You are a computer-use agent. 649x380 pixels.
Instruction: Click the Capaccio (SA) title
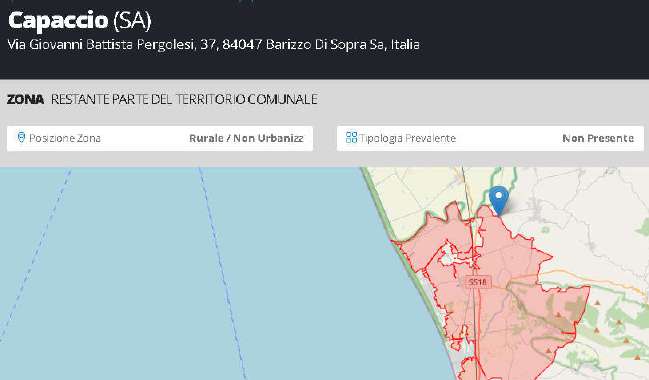79,21
